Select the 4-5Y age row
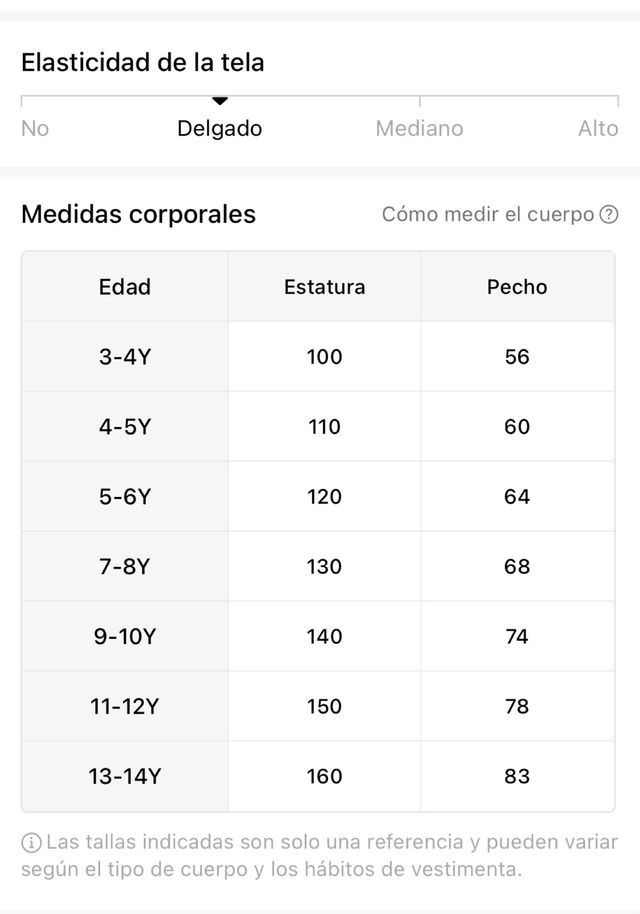640x914 pixels. [x=125, y=427]
